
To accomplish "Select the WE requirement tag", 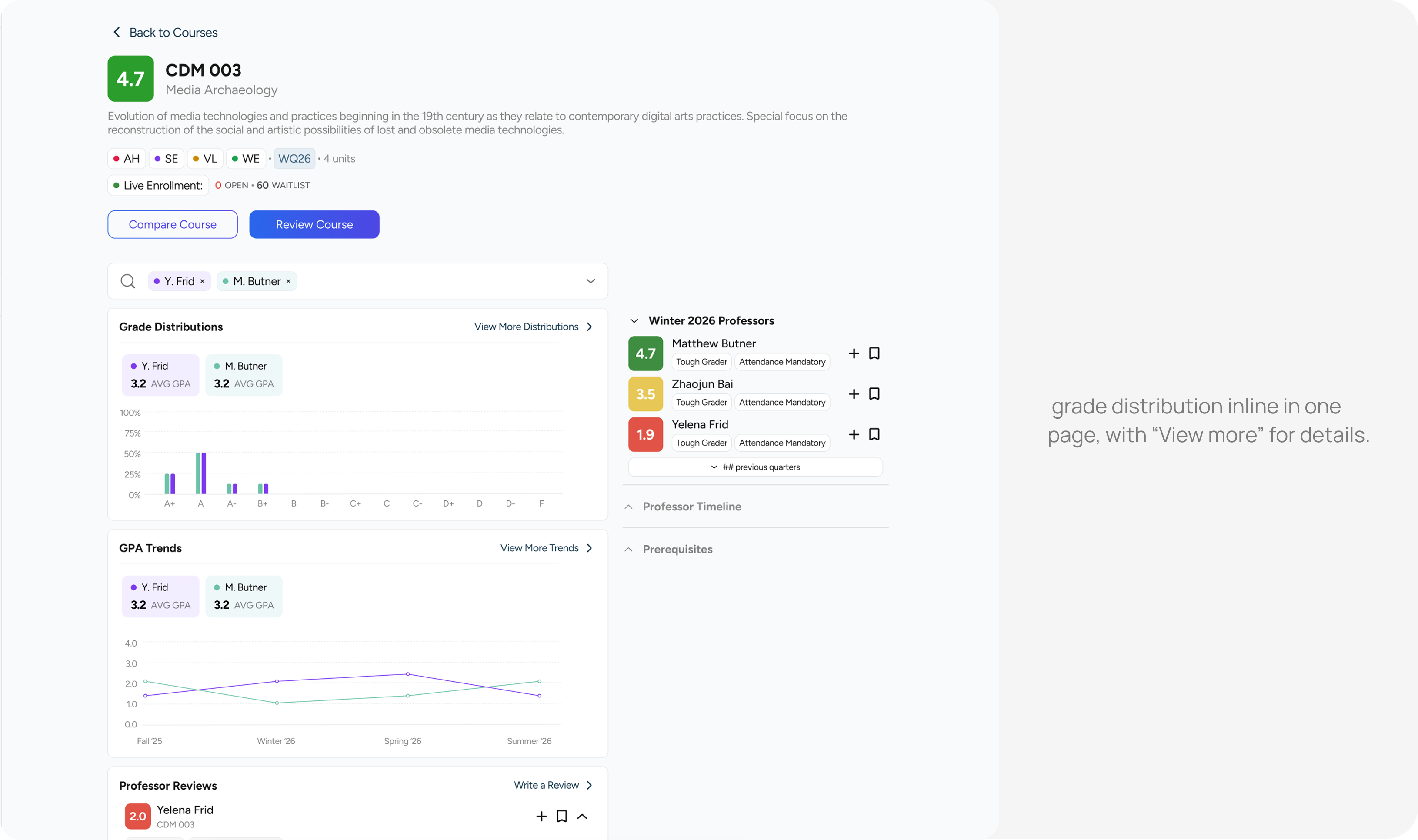I will [246, 159].
